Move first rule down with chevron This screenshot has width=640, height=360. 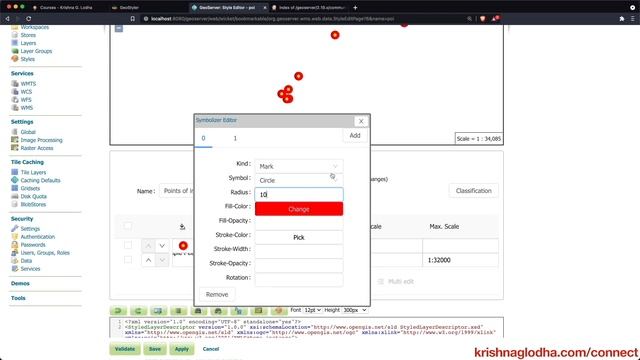coord(162,245)
